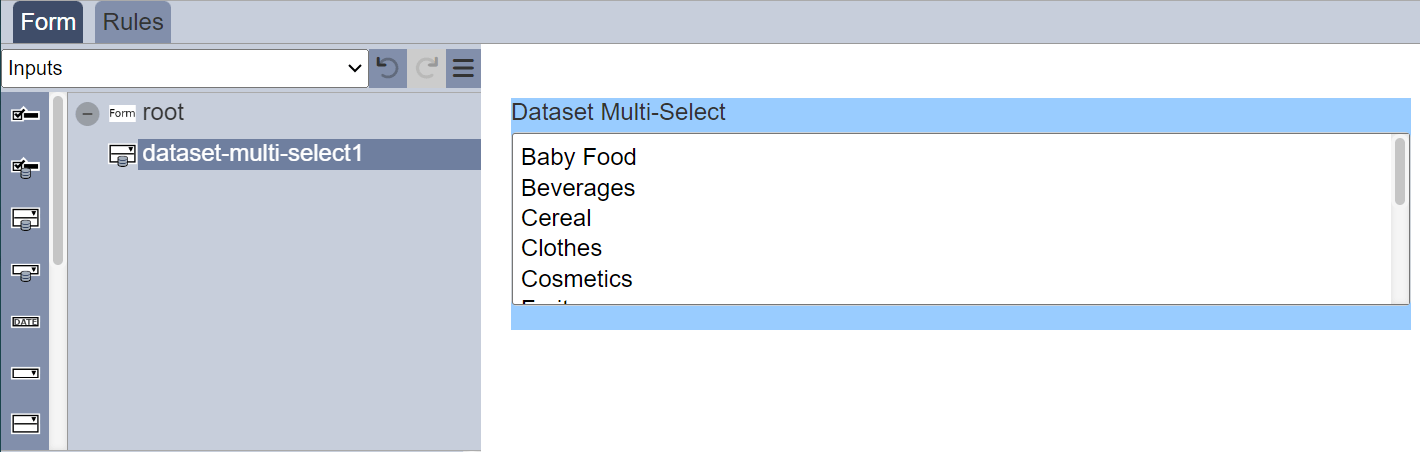Screen dimensions: 1420x452
Task: Select the root form node
Action: (163, 113)
